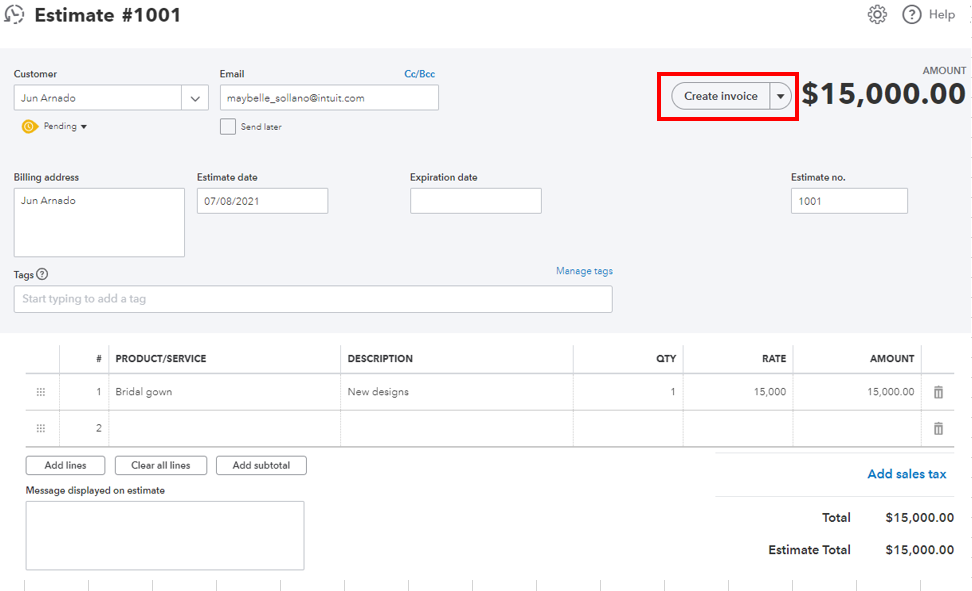The image size is (972, 591).
Task: Click the Manage tags link
Action: pyautogui.click(x=584, y=271)
